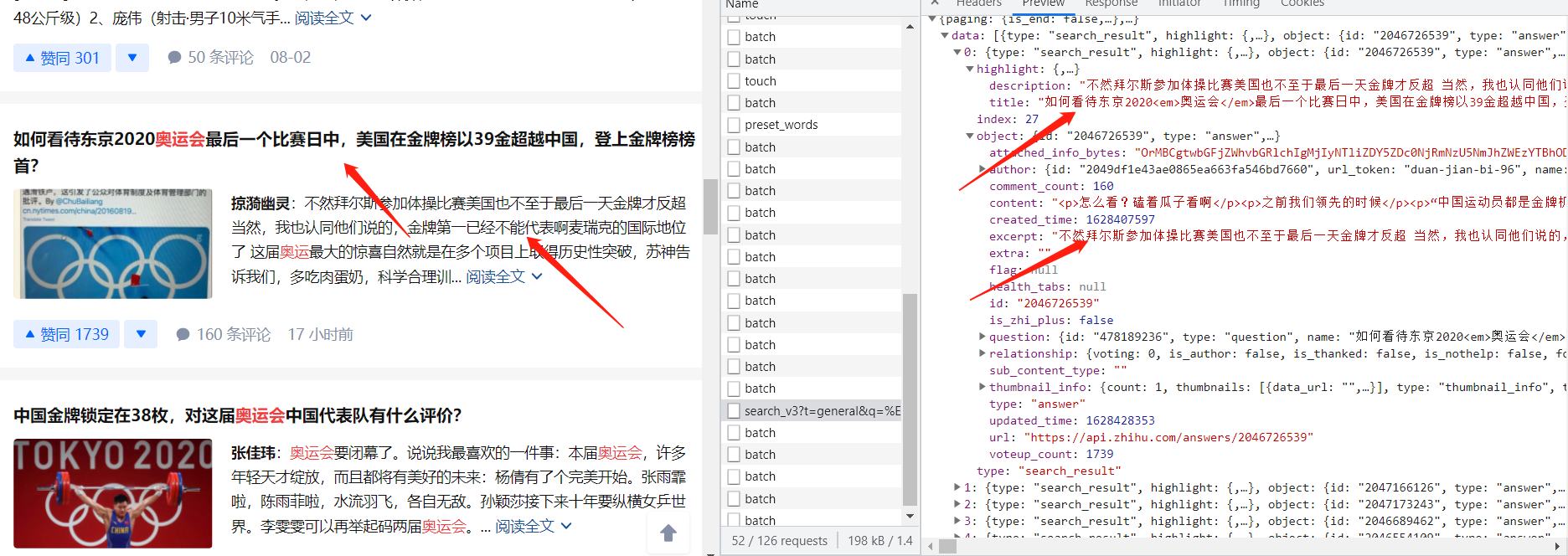
Task: Open the TOKYO 2020 weightlifter thumbnail
Action: [113, 493]
